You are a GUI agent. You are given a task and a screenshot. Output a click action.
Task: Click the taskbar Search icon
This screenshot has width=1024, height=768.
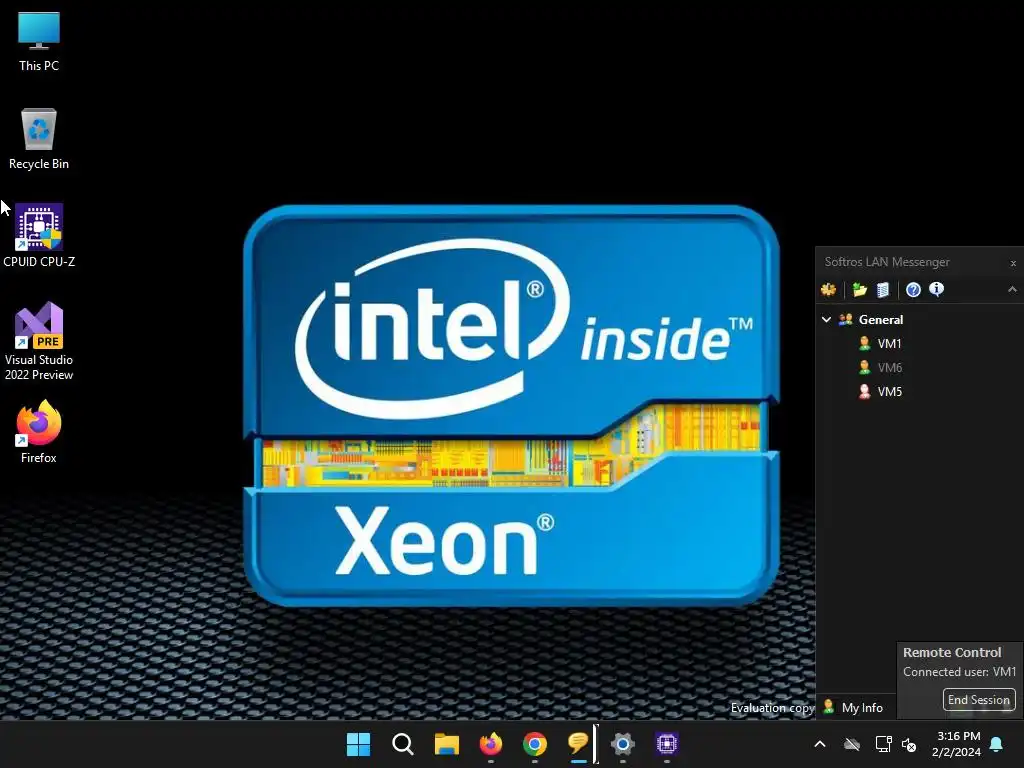click(402, 744)
